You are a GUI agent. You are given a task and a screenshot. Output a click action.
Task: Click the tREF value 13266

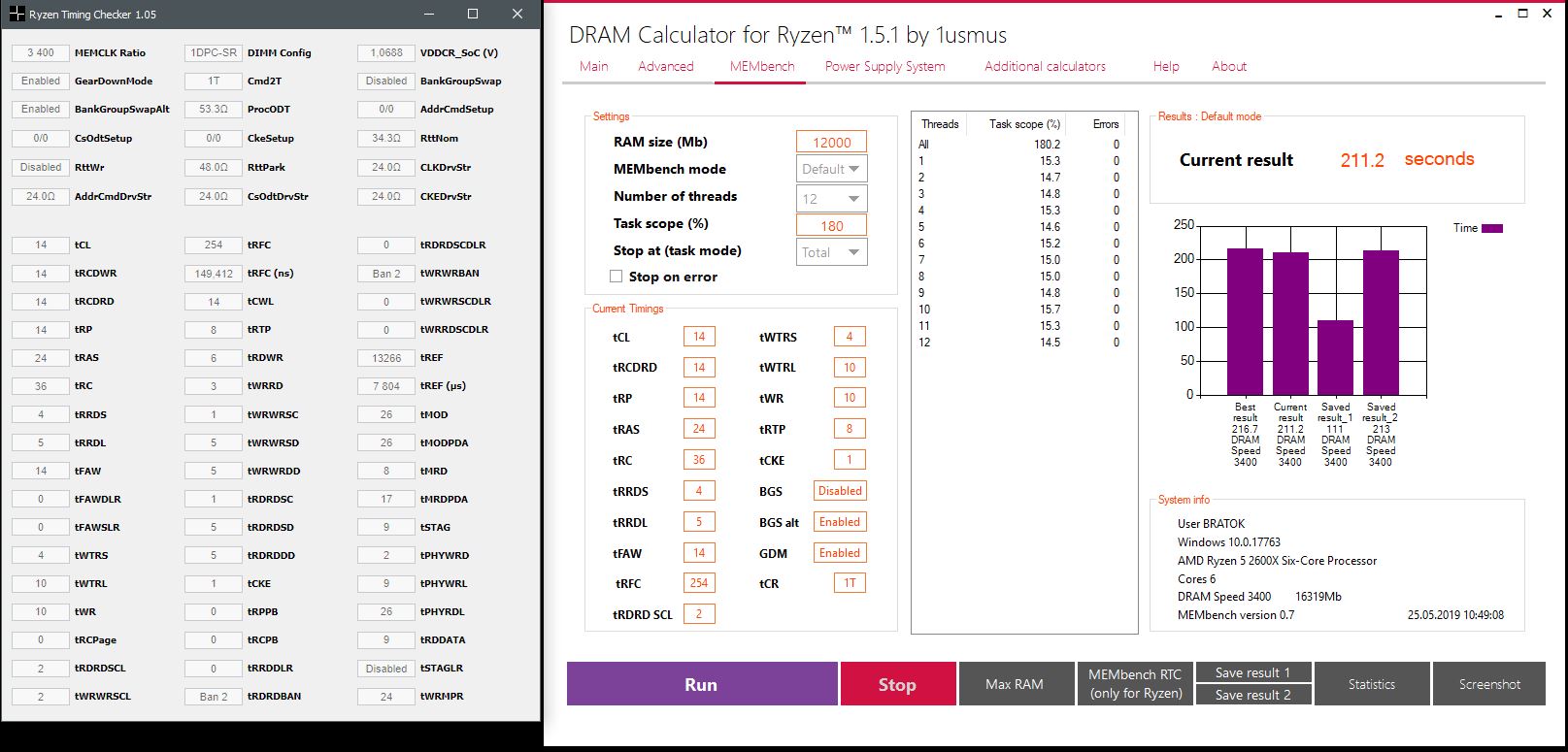click(x=386, y=358)
